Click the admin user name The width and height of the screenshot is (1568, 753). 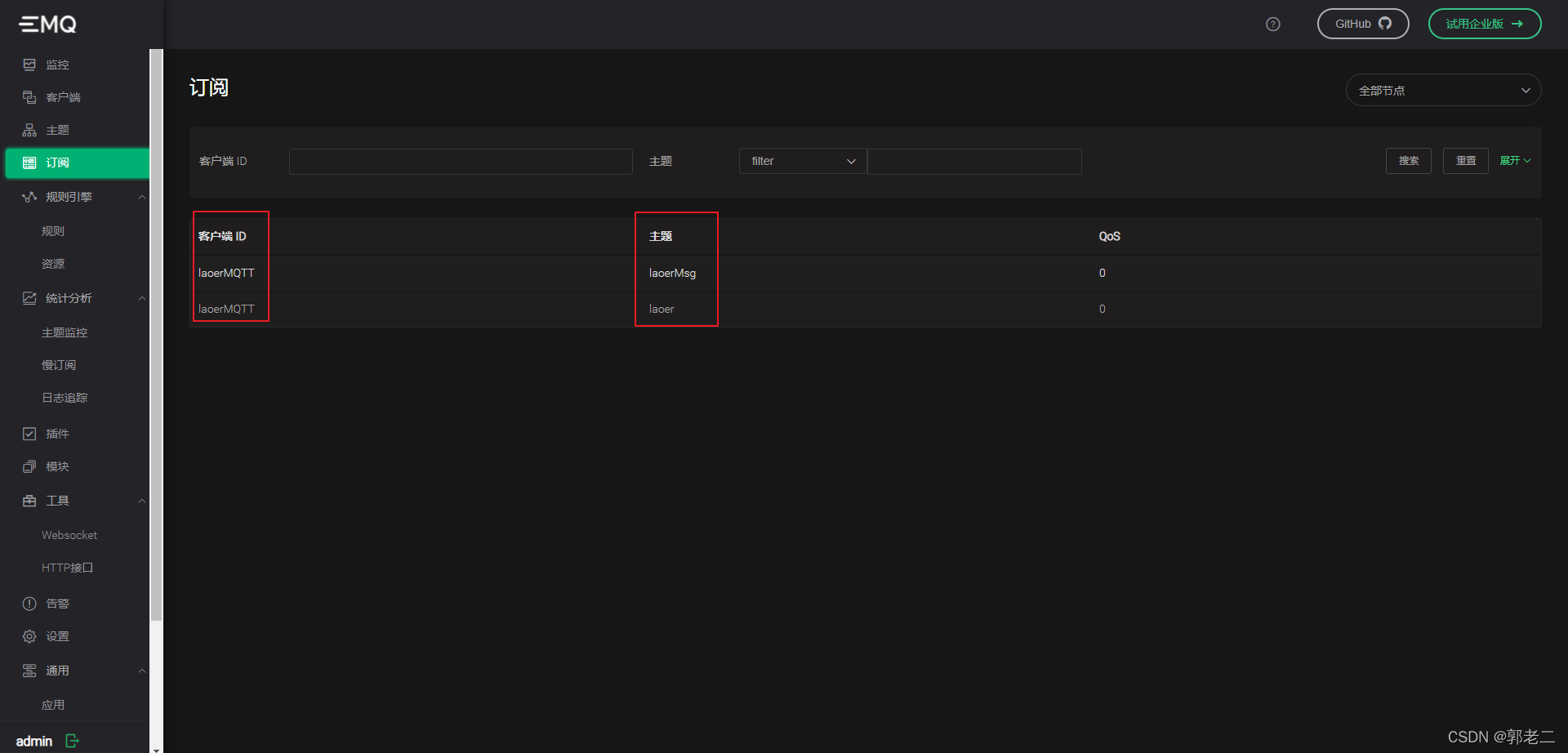pyautogui.click(x=34, y=741)
